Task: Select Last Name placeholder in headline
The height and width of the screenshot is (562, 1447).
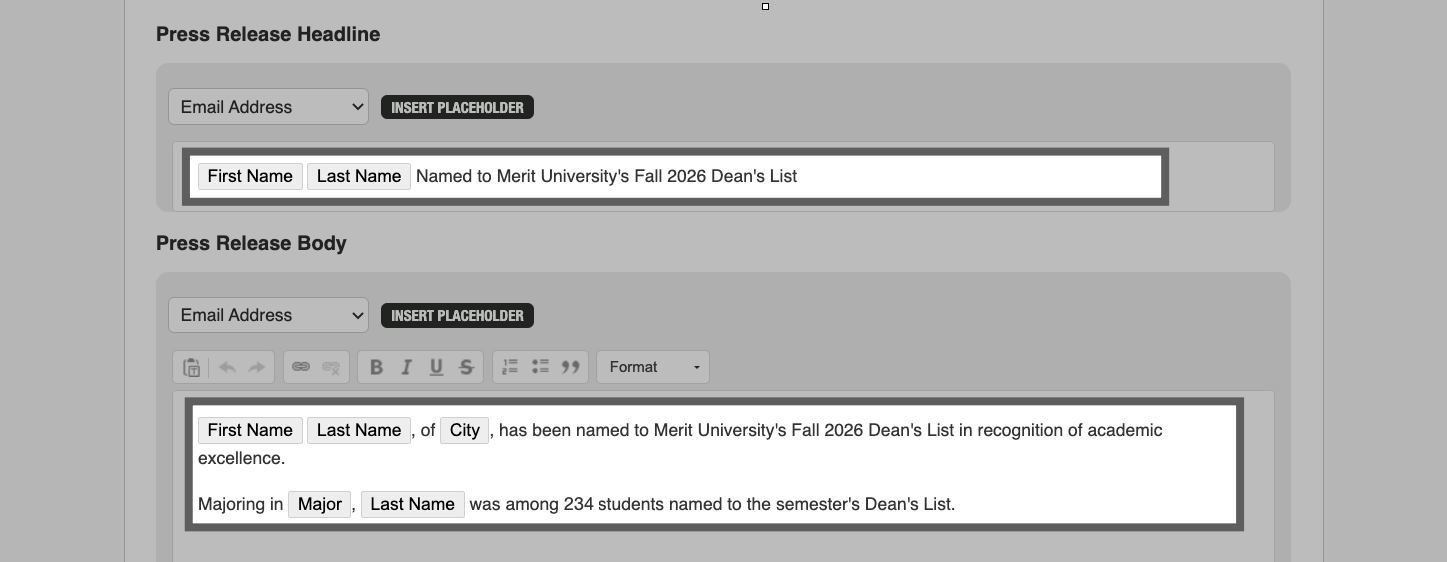Action: 359,176
